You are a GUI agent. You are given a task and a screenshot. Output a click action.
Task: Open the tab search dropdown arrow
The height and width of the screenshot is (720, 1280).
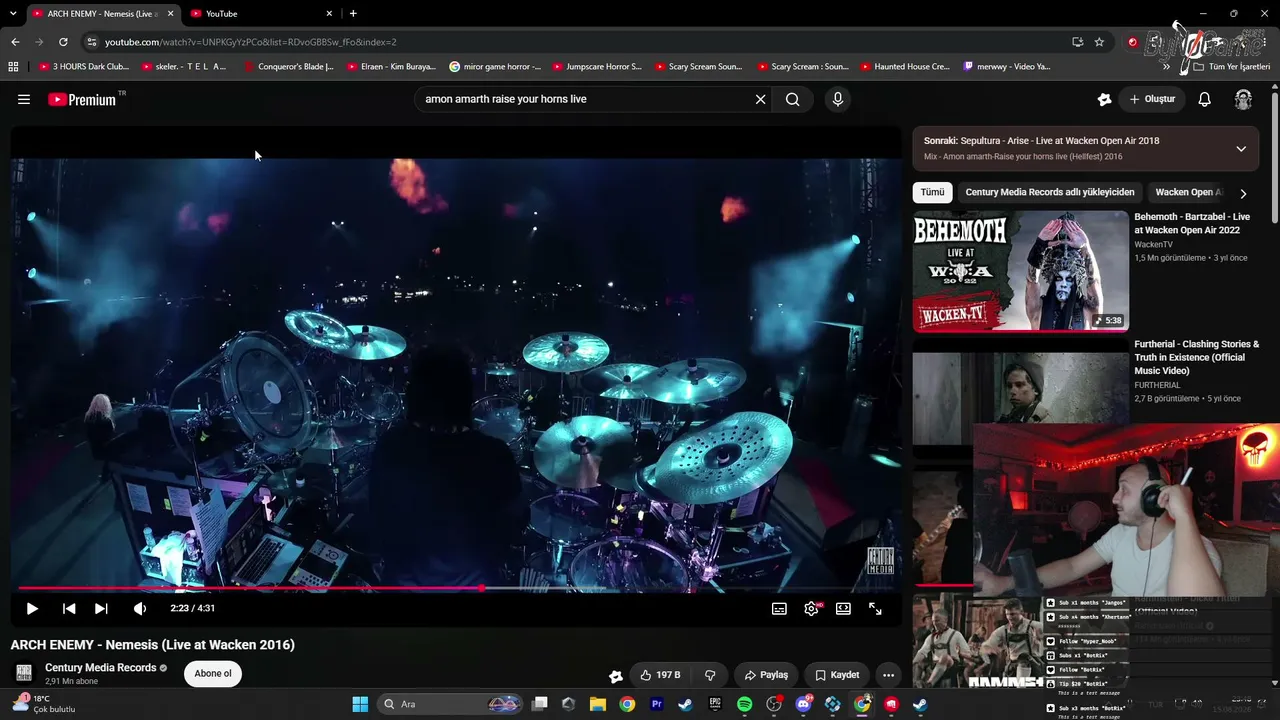pos(13,13)
